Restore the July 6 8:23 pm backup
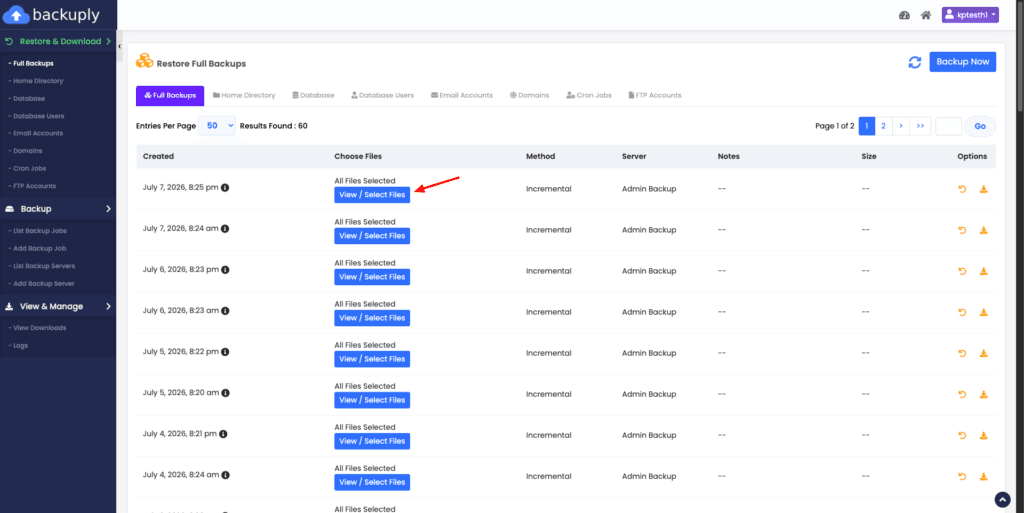 (x=962, y=272)
